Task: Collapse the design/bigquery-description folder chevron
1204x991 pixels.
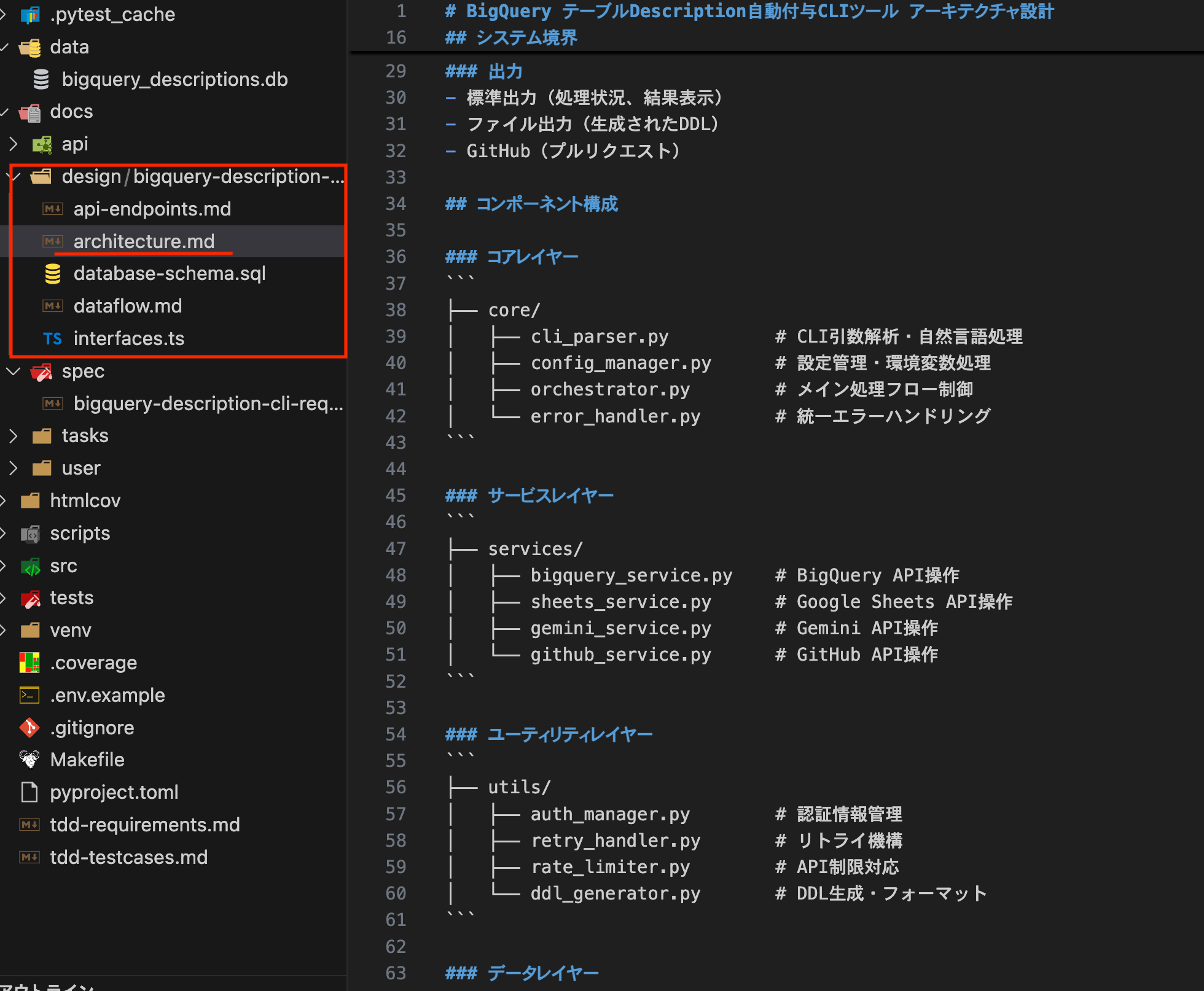Action: tap(14, 177)
